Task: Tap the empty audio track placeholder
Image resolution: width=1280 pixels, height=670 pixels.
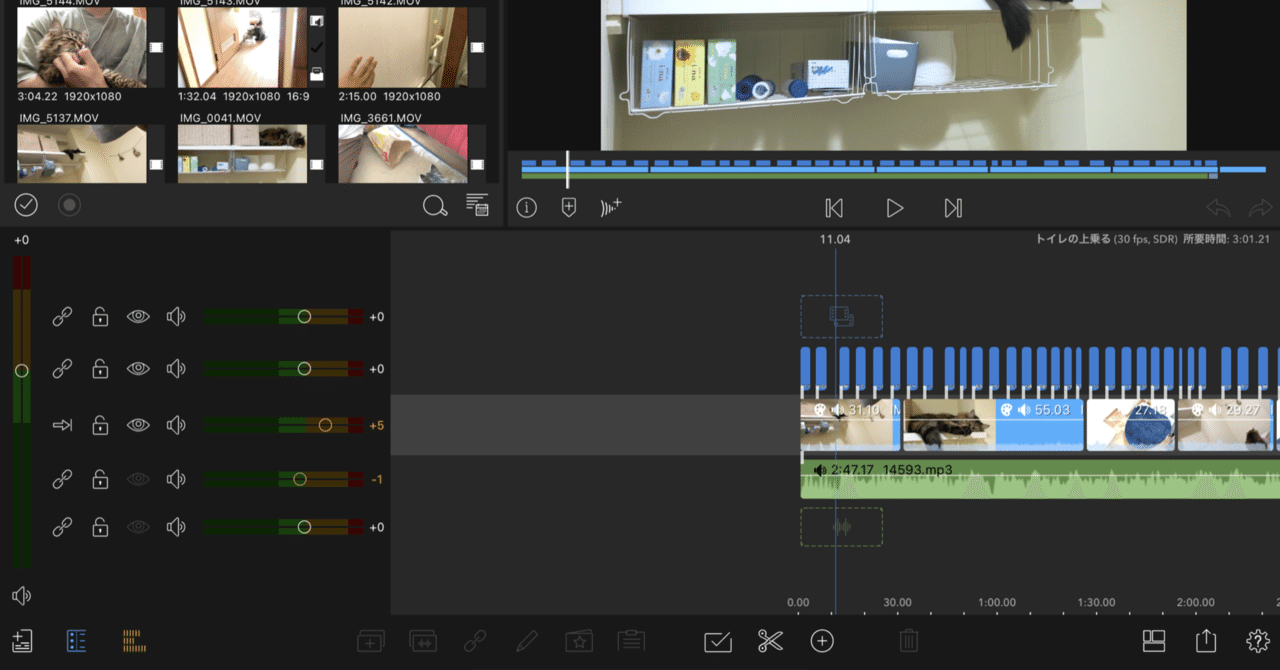Action: 841,527
